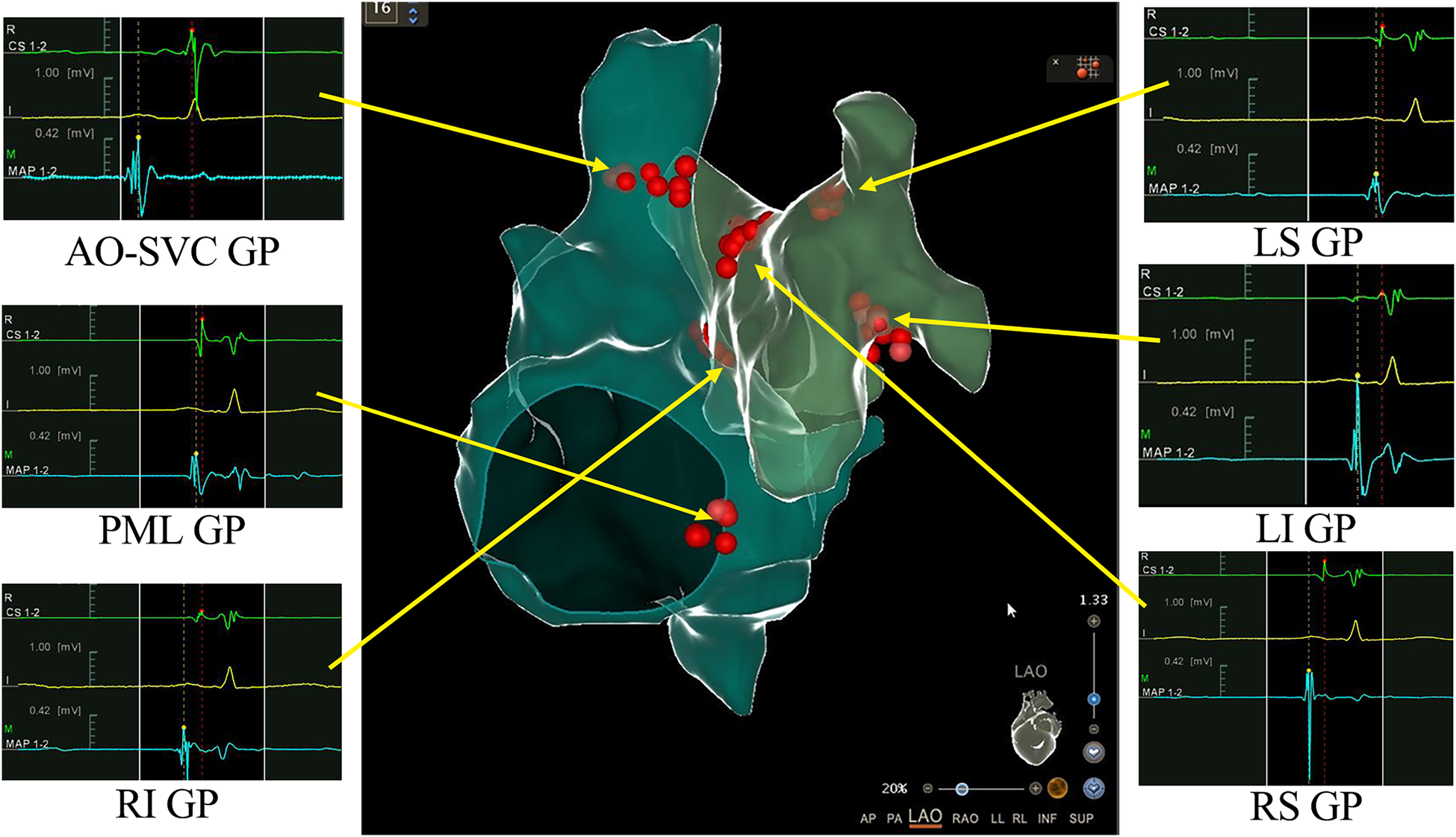Choose the INF view
Screen dimensions: 1456x837
click(1047, 818)
